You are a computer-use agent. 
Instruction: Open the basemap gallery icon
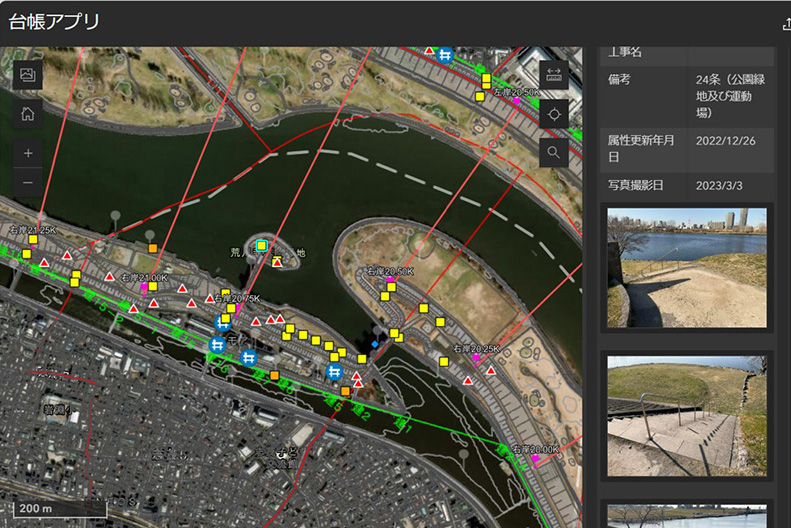pos(27,75)
